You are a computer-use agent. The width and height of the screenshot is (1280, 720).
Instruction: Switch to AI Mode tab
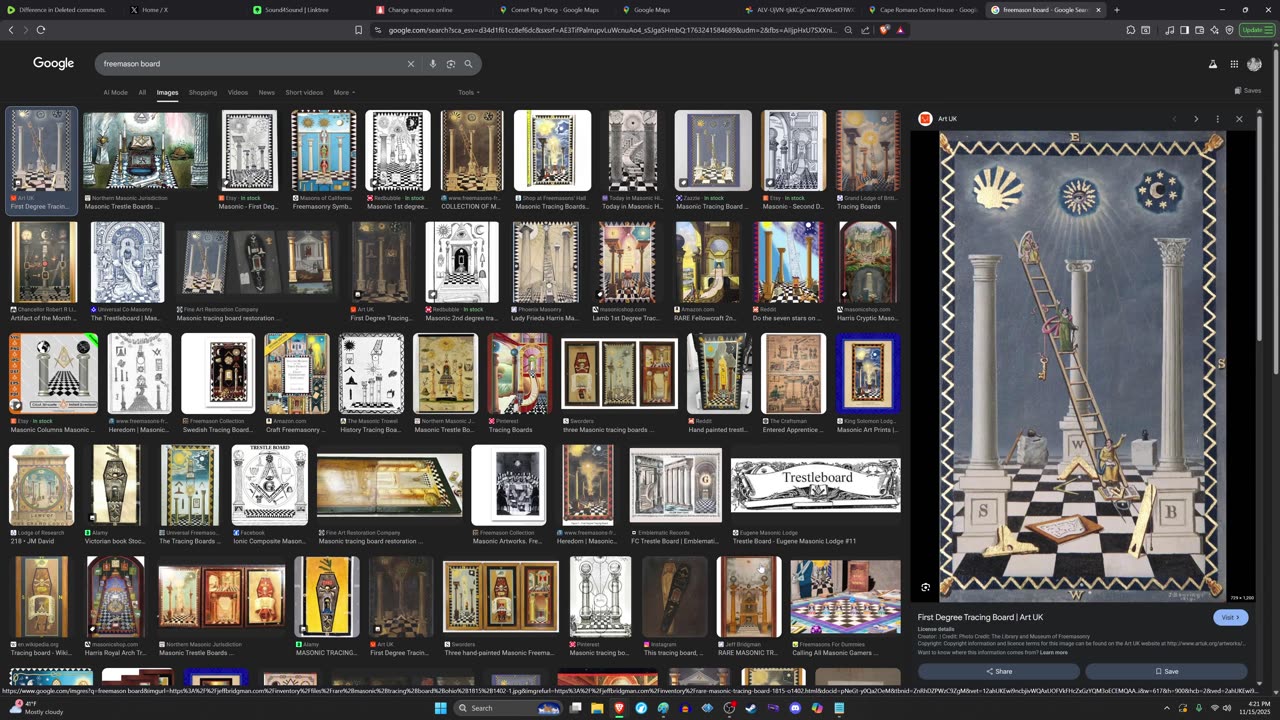(115, 92)
